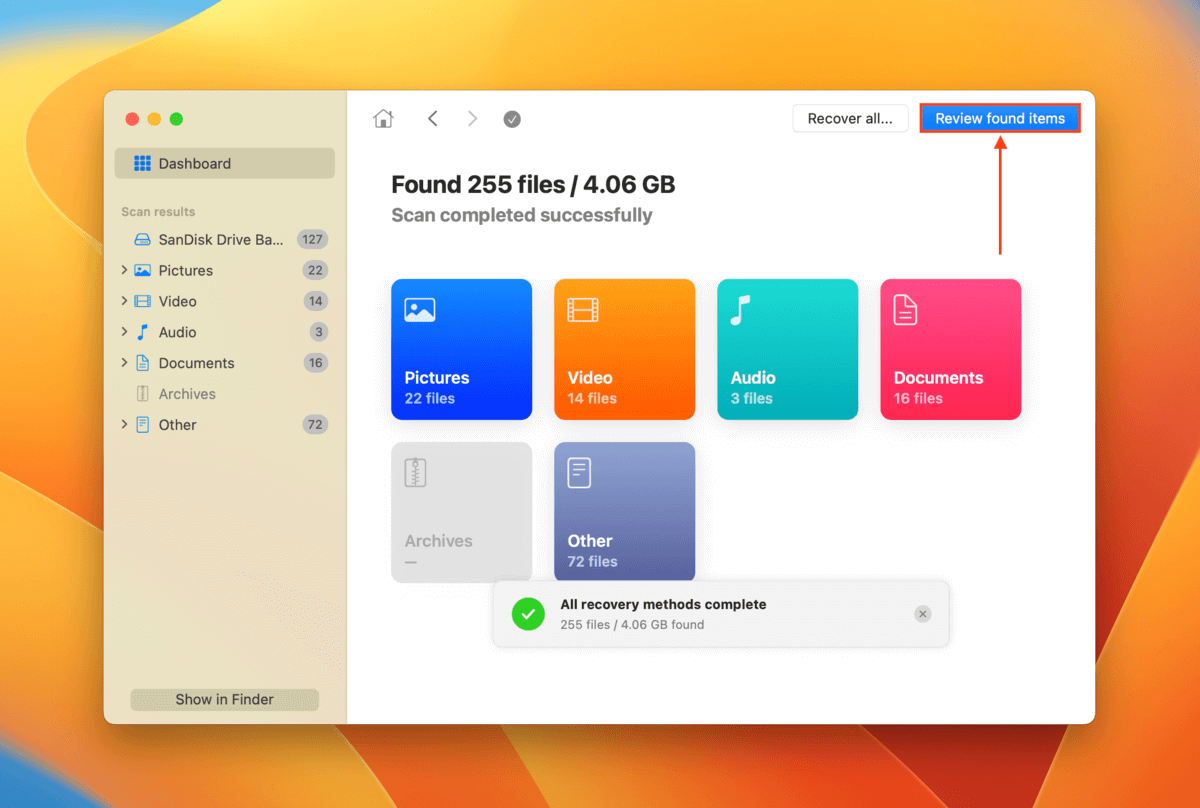1200x808 pixels.
Task: Select Documents in the sidebar
Action: point(225,363)
